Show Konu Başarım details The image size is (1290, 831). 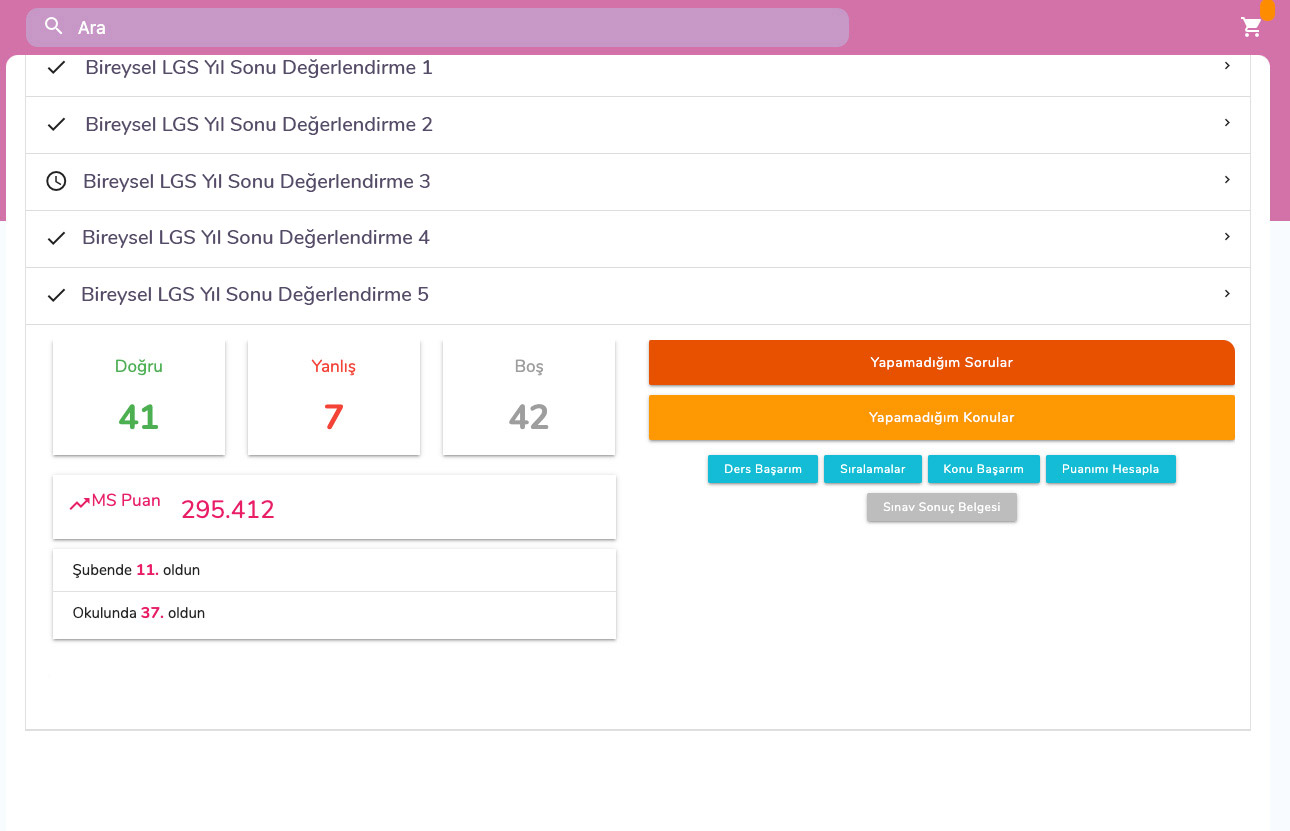983,469
